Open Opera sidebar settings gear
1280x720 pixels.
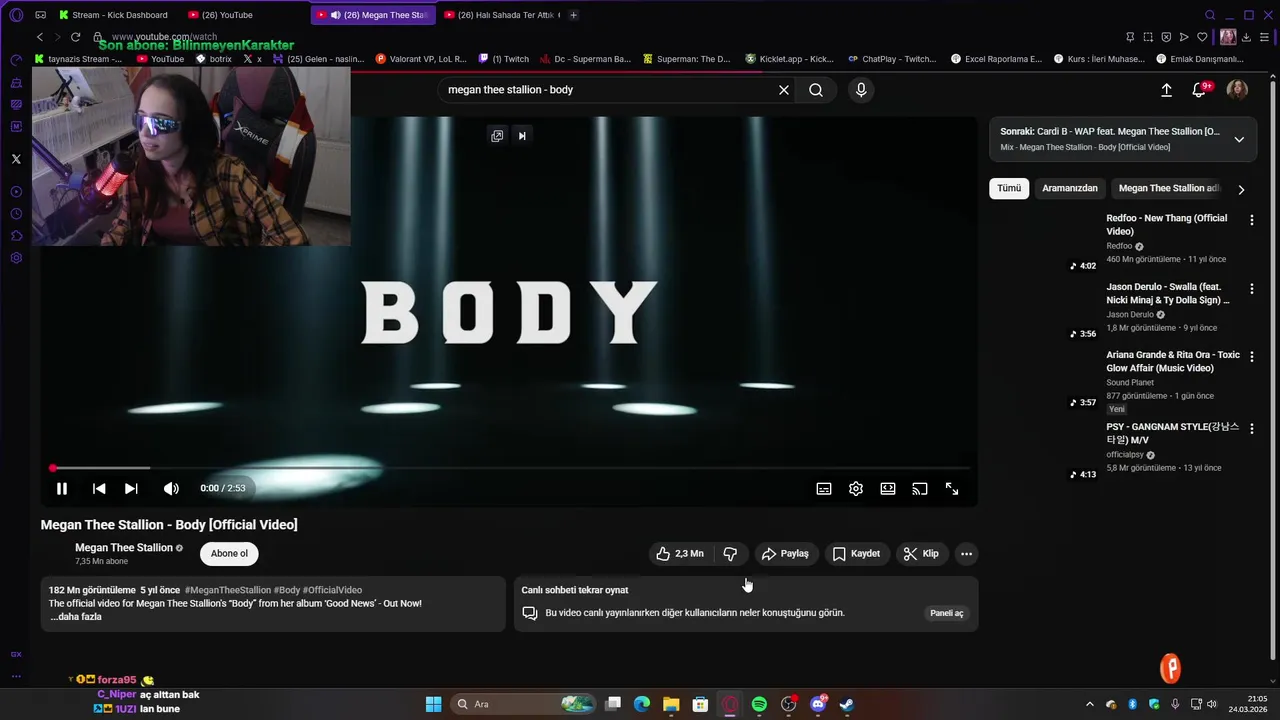coord(16,258)
